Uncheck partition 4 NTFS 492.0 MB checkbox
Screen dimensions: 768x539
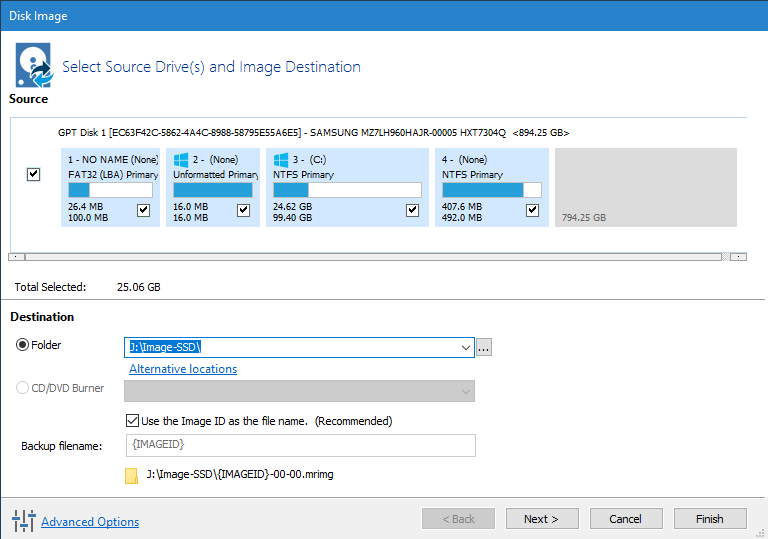(532, 210)
